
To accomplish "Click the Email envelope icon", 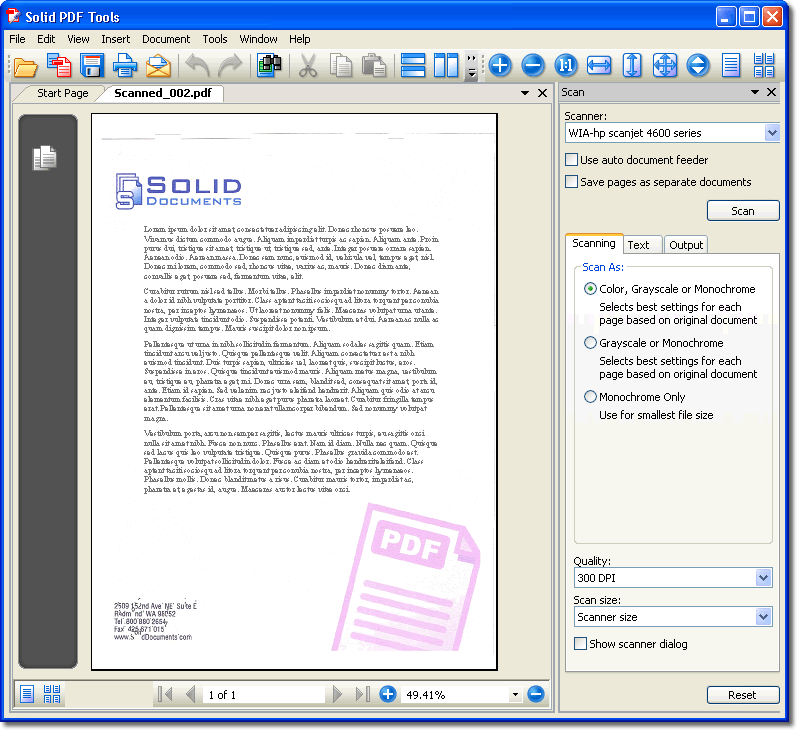I will point(158,67).
